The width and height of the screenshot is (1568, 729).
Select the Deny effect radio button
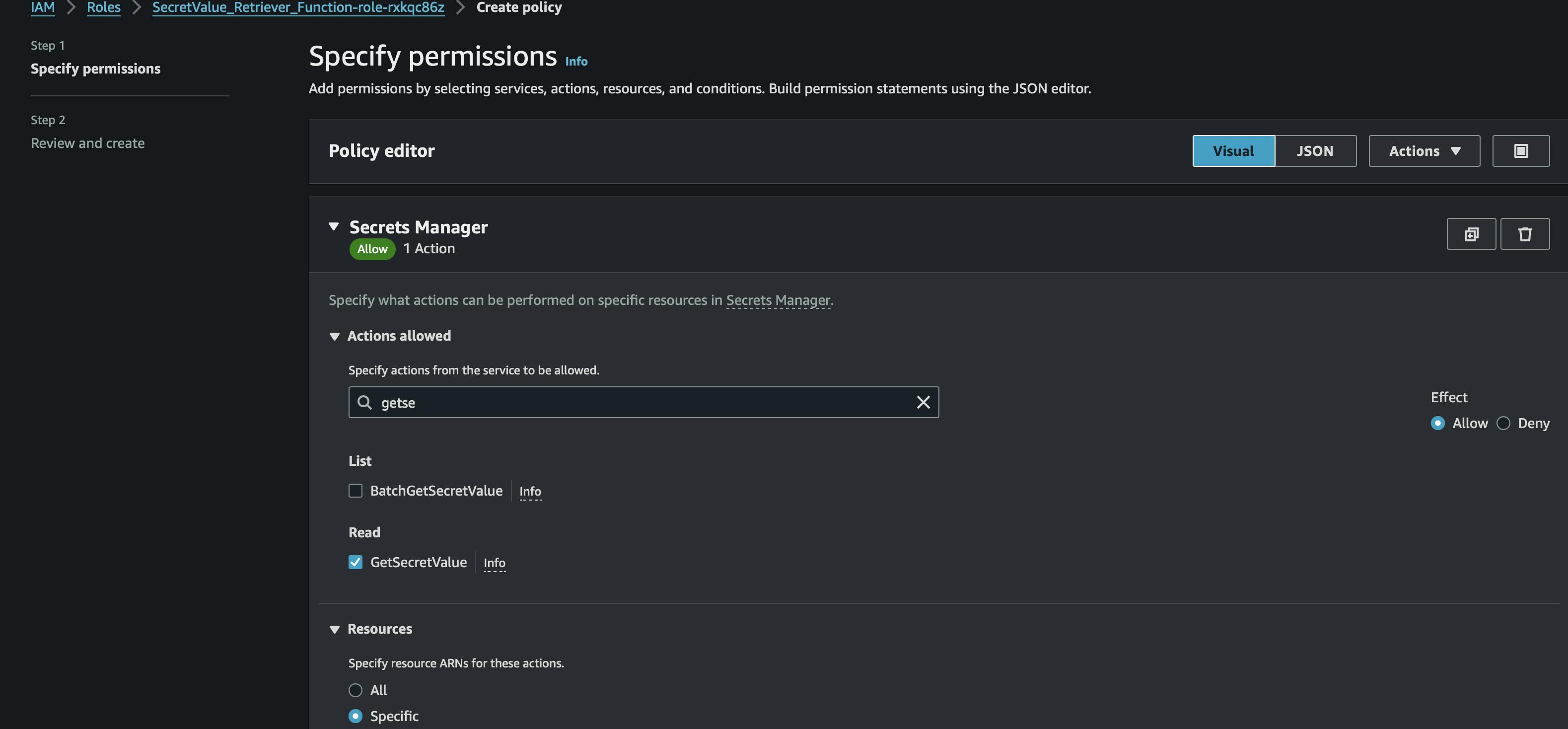point(1503,423)
